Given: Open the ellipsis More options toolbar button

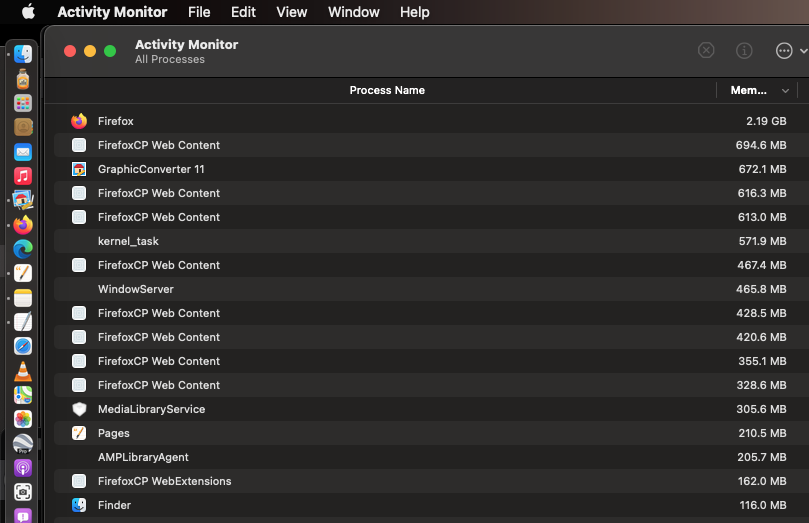Looking at the screenshot, I should point(784,51).
